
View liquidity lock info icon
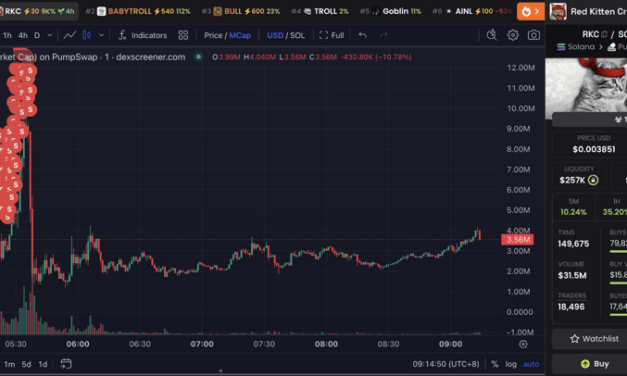click(593, 180)
